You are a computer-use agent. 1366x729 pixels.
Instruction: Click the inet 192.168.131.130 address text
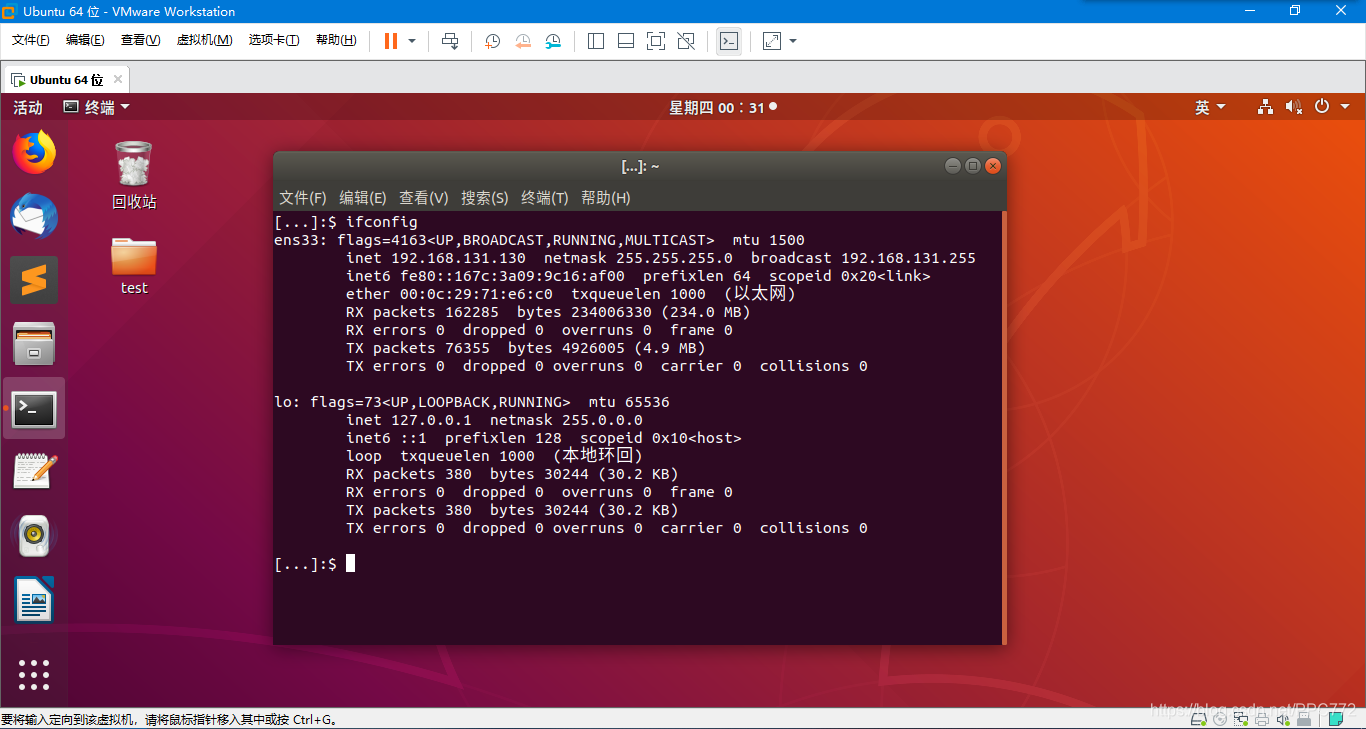436,258
